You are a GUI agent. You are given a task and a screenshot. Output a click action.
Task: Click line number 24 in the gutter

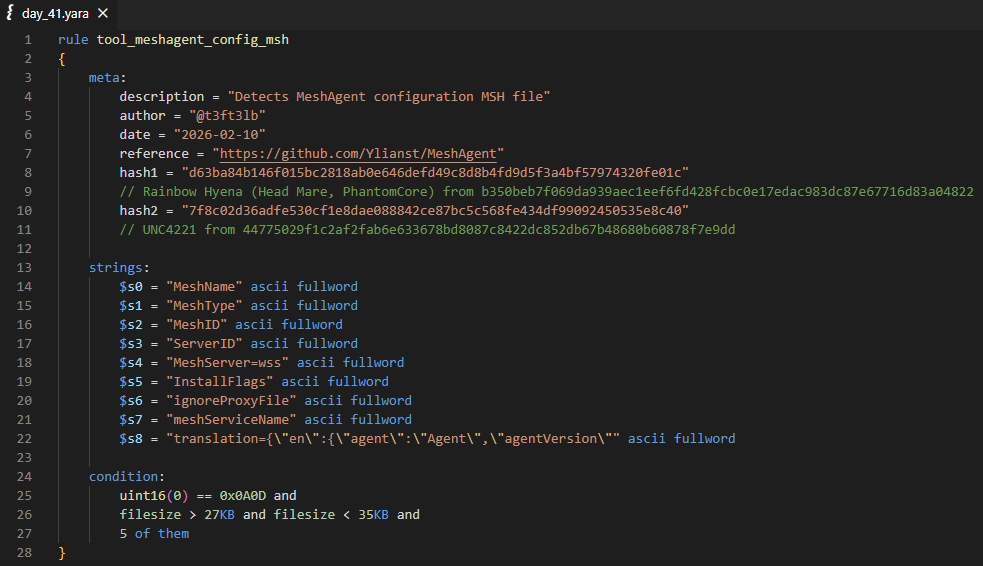tap(24, 476)
